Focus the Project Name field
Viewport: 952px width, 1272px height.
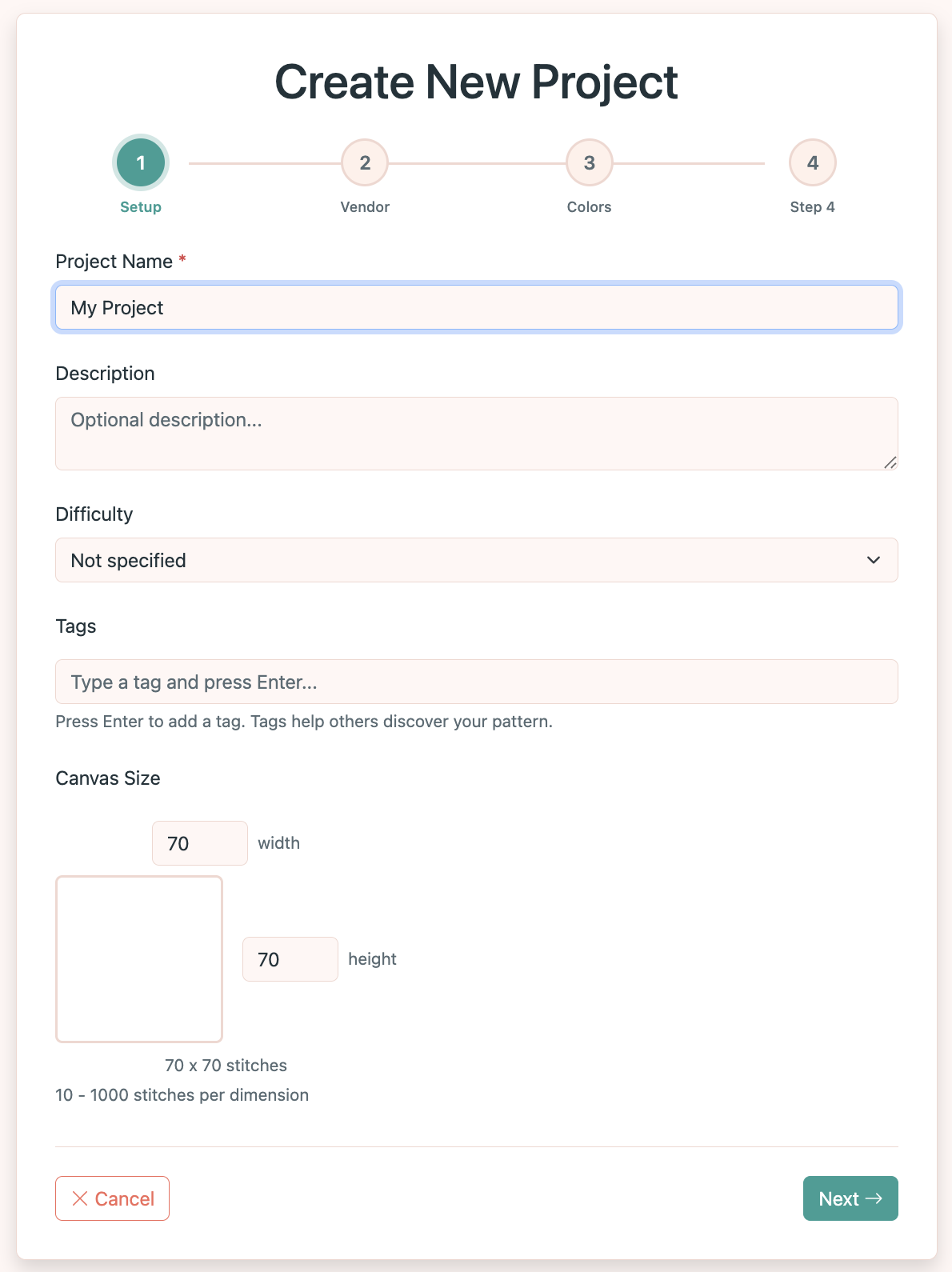click(x=476, y=307)
